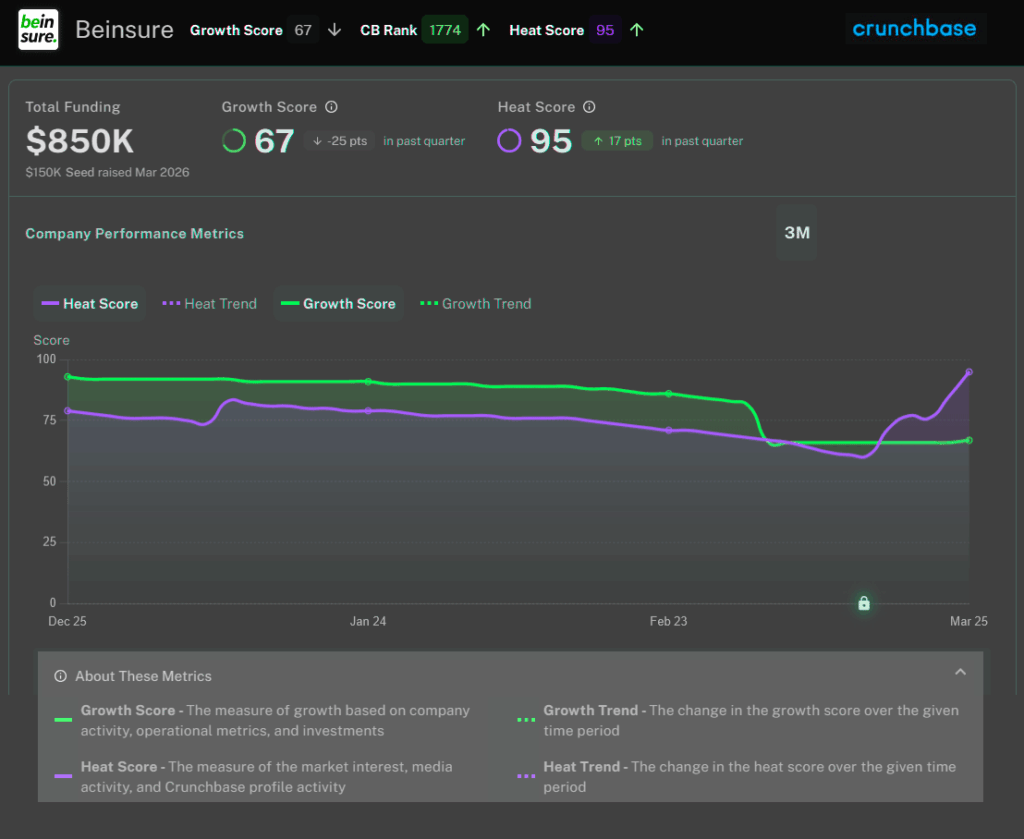Collapse the About These Metrics section
Screen dimensions: 1024x839
(960, 671)
